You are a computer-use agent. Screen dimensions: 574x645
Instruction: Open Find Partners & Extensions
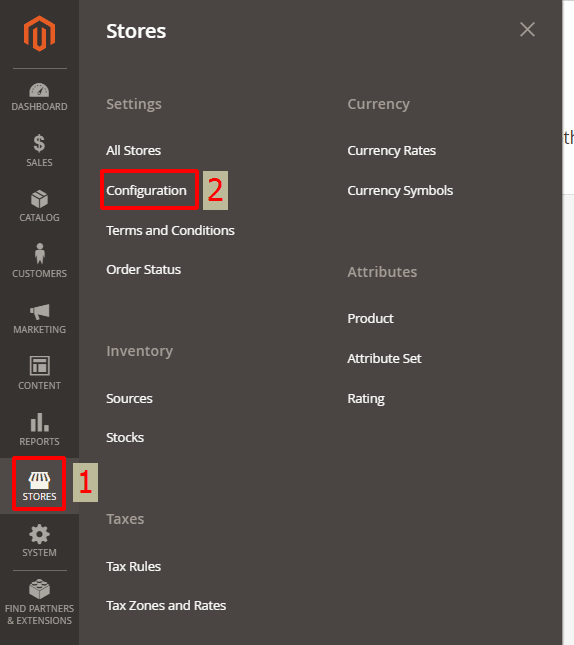coord(40,602)
